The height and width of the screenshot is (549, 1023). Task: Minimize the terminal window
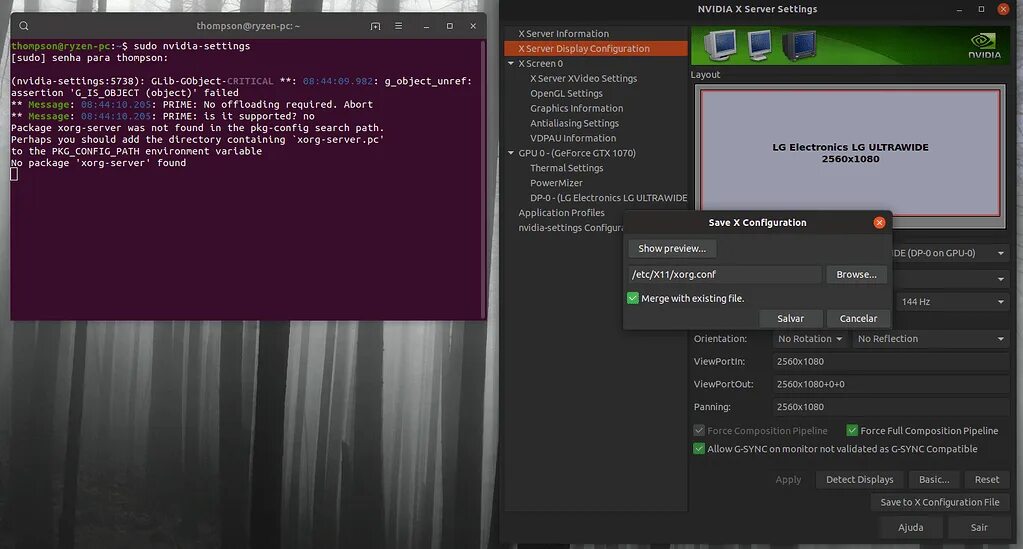[426, 26]
